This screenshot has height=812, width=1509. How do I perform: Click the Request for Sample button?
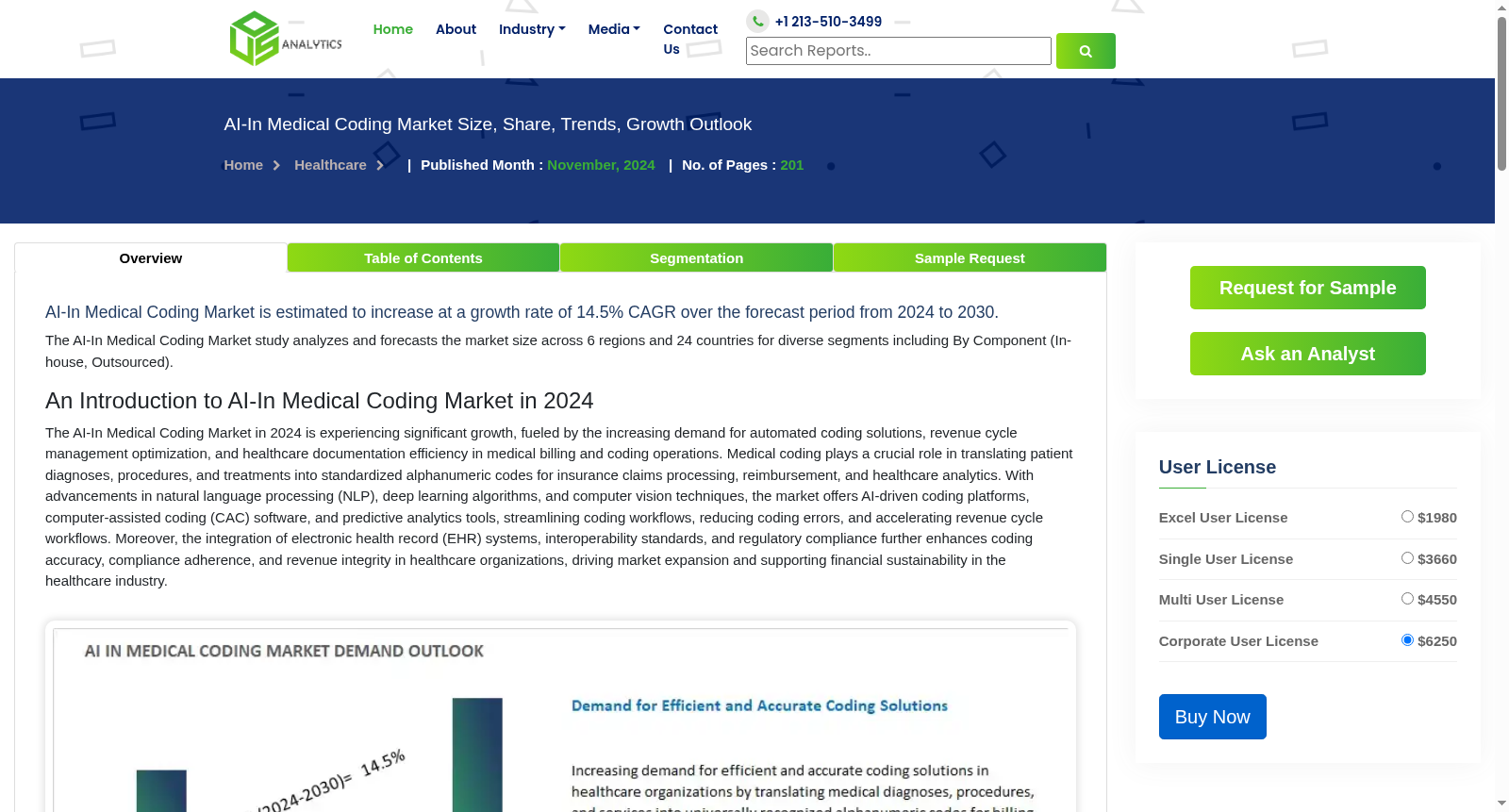pos(1308,288)
